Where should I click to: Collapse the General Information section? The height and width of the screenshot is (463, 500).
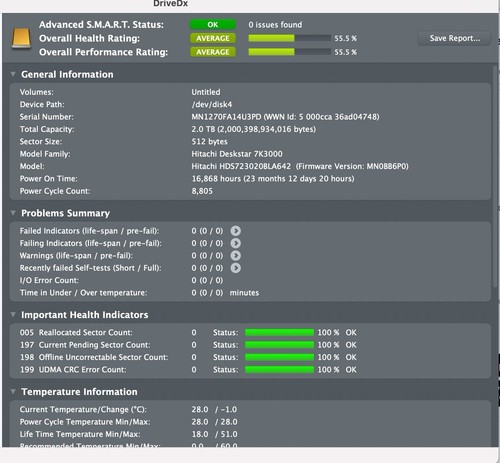[13, 74]
